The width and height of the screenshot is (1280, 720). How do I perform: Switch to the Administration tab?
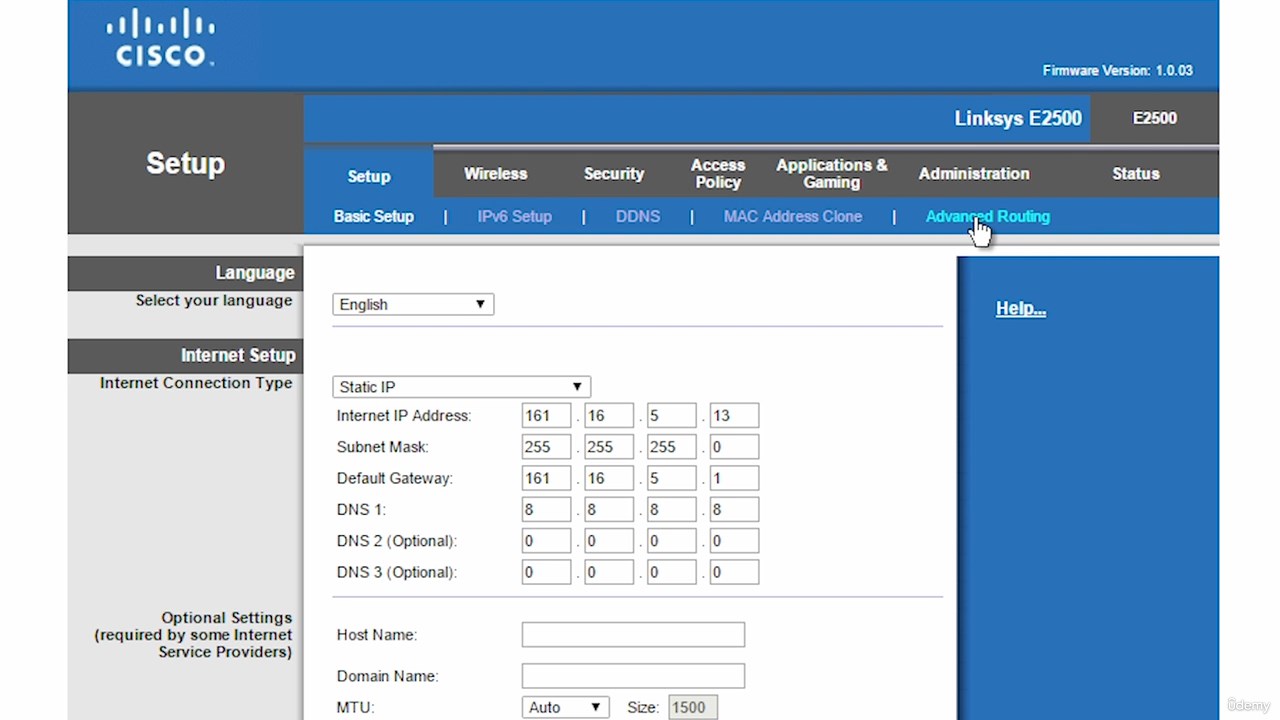pyautogui.click(x=974, y=173)
